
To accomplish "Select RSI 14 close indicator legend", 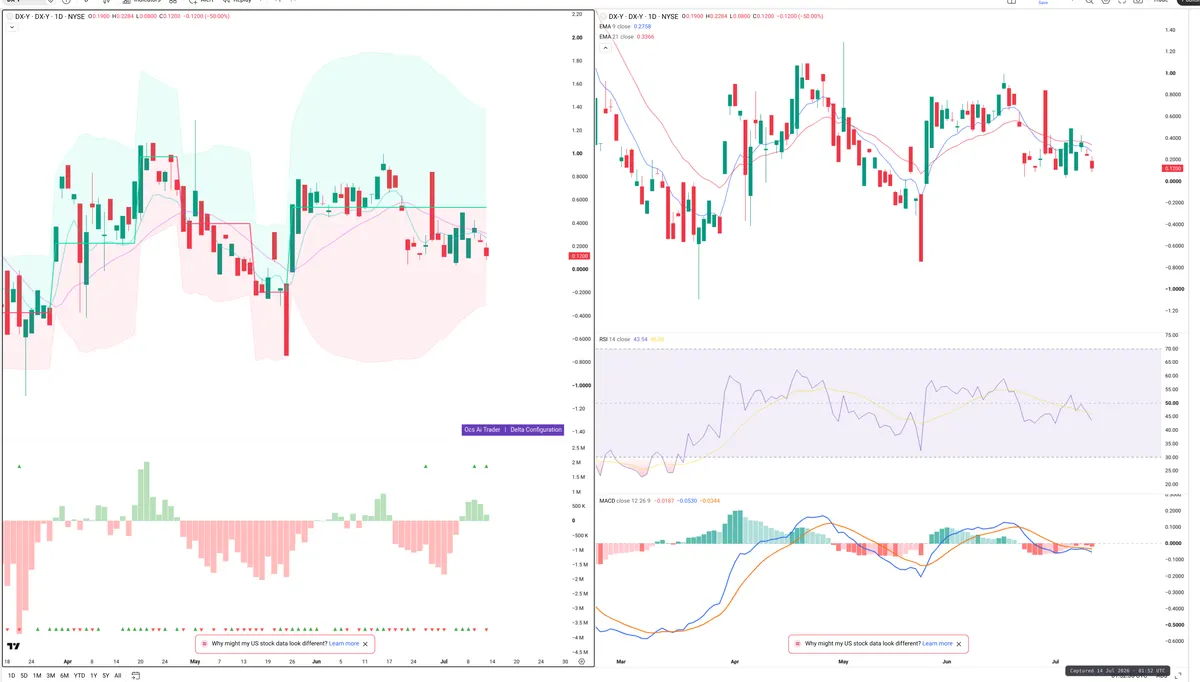I will pos(615,339).
